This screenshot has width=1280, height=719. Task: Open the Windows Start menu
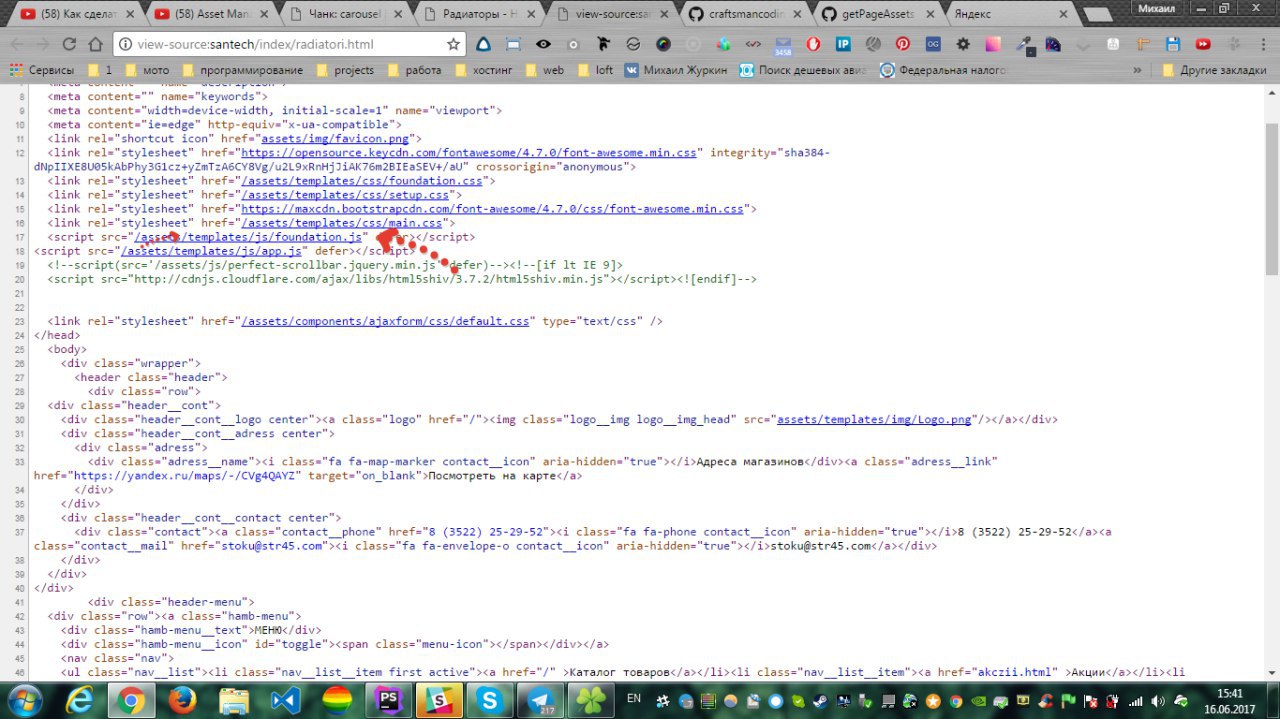tap(23, 699)
